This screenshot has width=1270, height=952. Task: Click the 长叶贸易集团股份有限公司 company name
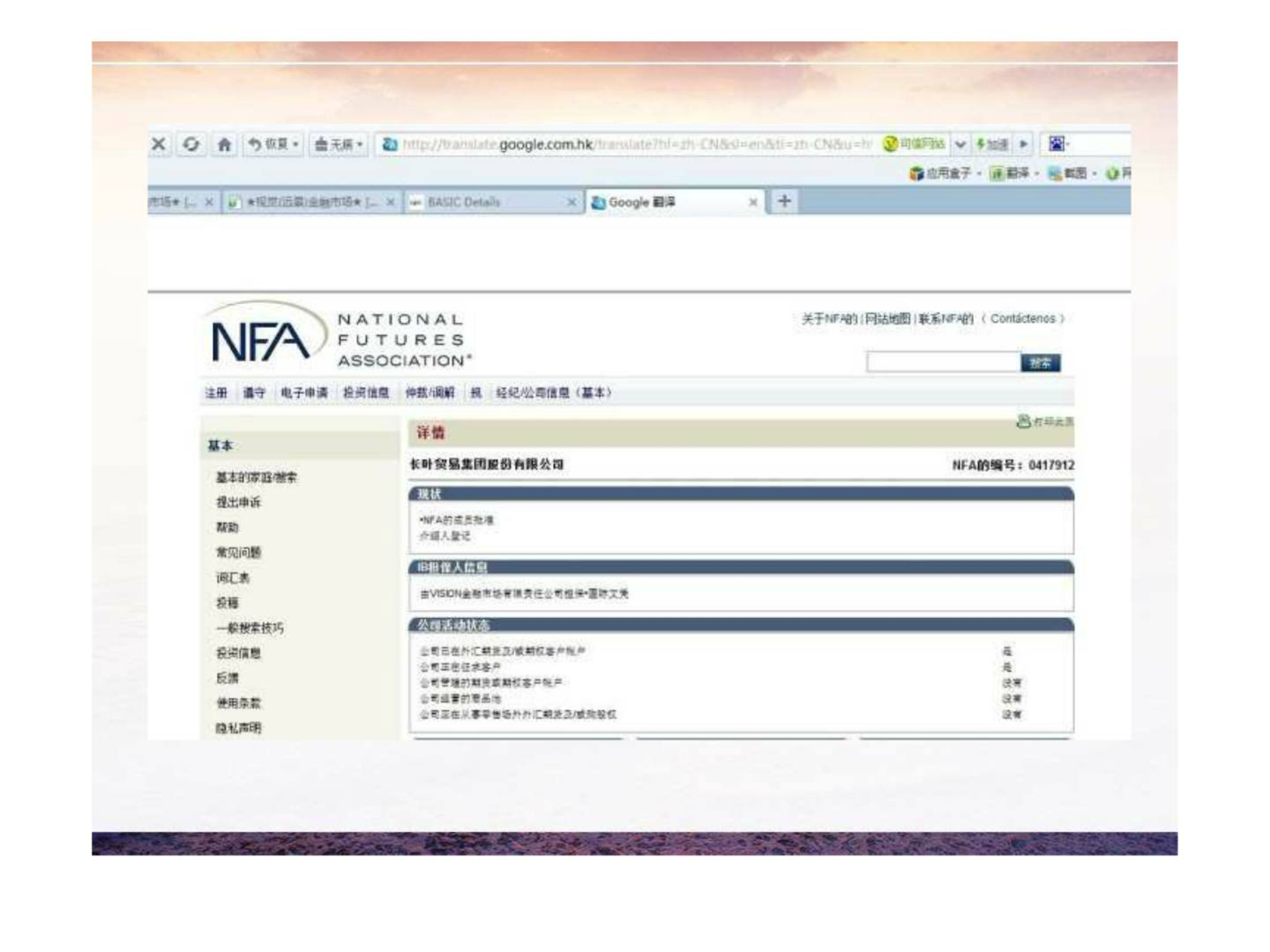(x=486, y=465)
